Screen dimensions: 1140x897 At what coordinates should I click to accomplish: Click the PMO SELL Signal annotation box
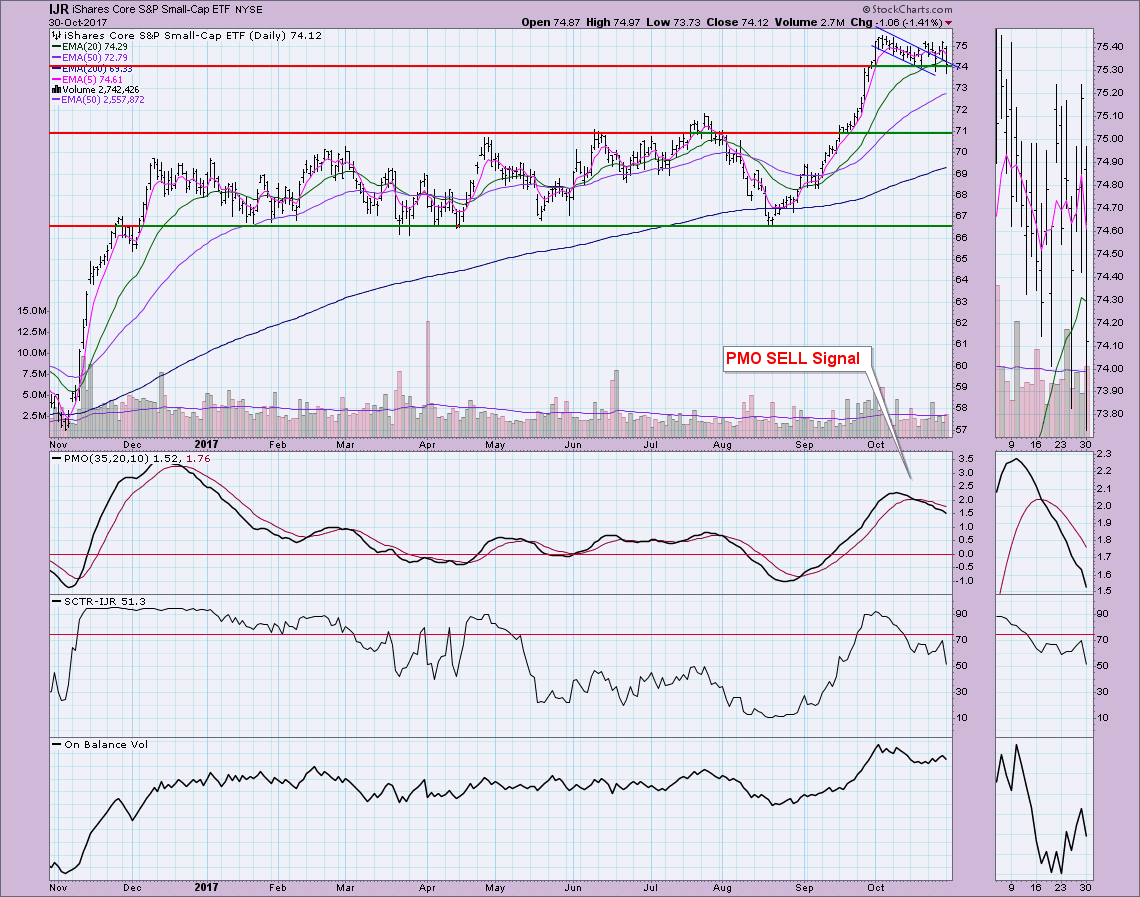(x=797, y=358)
